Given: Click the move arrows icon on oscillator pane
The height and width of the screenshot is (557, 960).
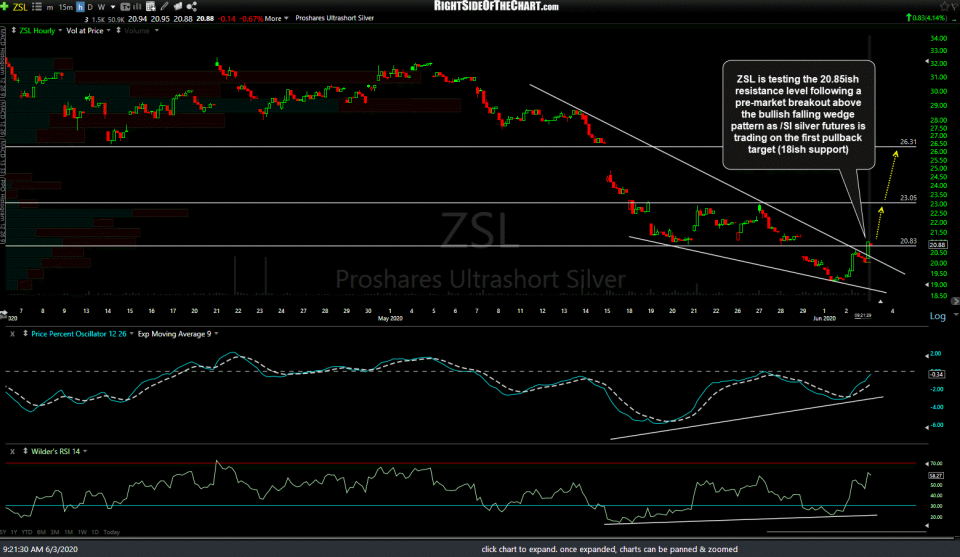Looking at the screenshot, I should point(25,334).
